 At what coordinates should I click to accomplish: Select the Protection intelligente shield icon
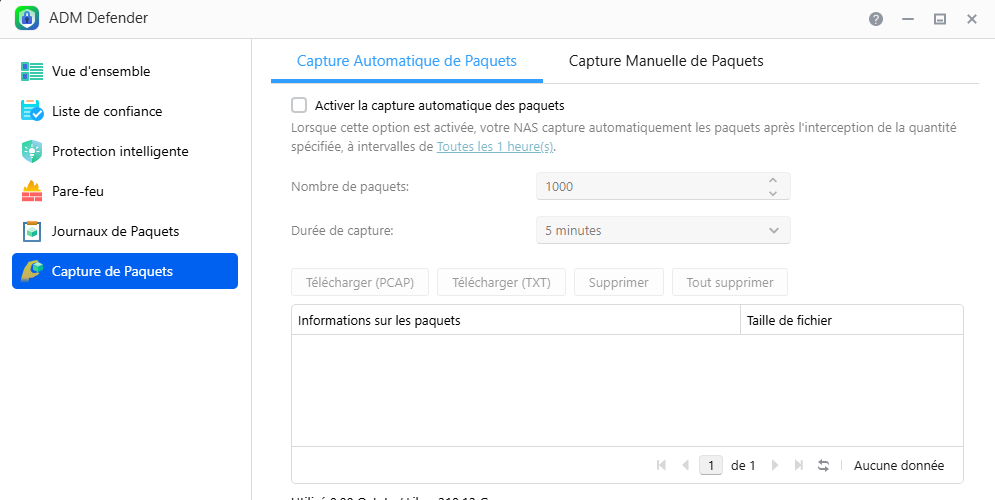pos(32,151)
